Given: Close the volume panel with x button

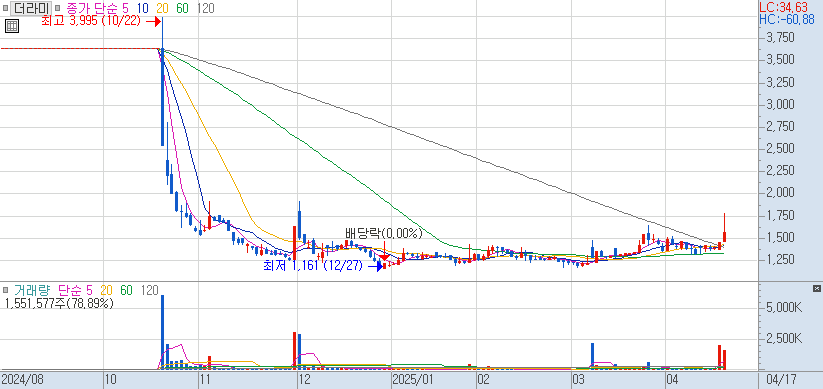Looking at the screenshot, I should [816, 289].
